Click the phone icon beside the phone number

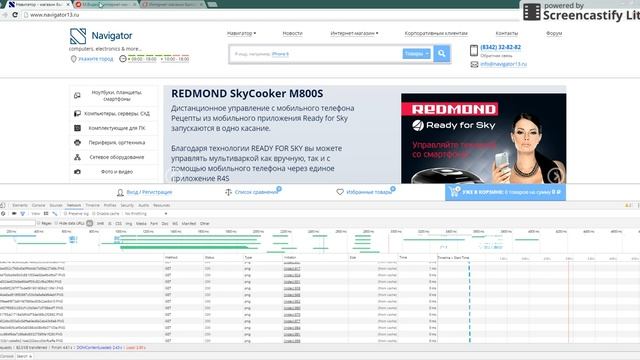(474, 50)
